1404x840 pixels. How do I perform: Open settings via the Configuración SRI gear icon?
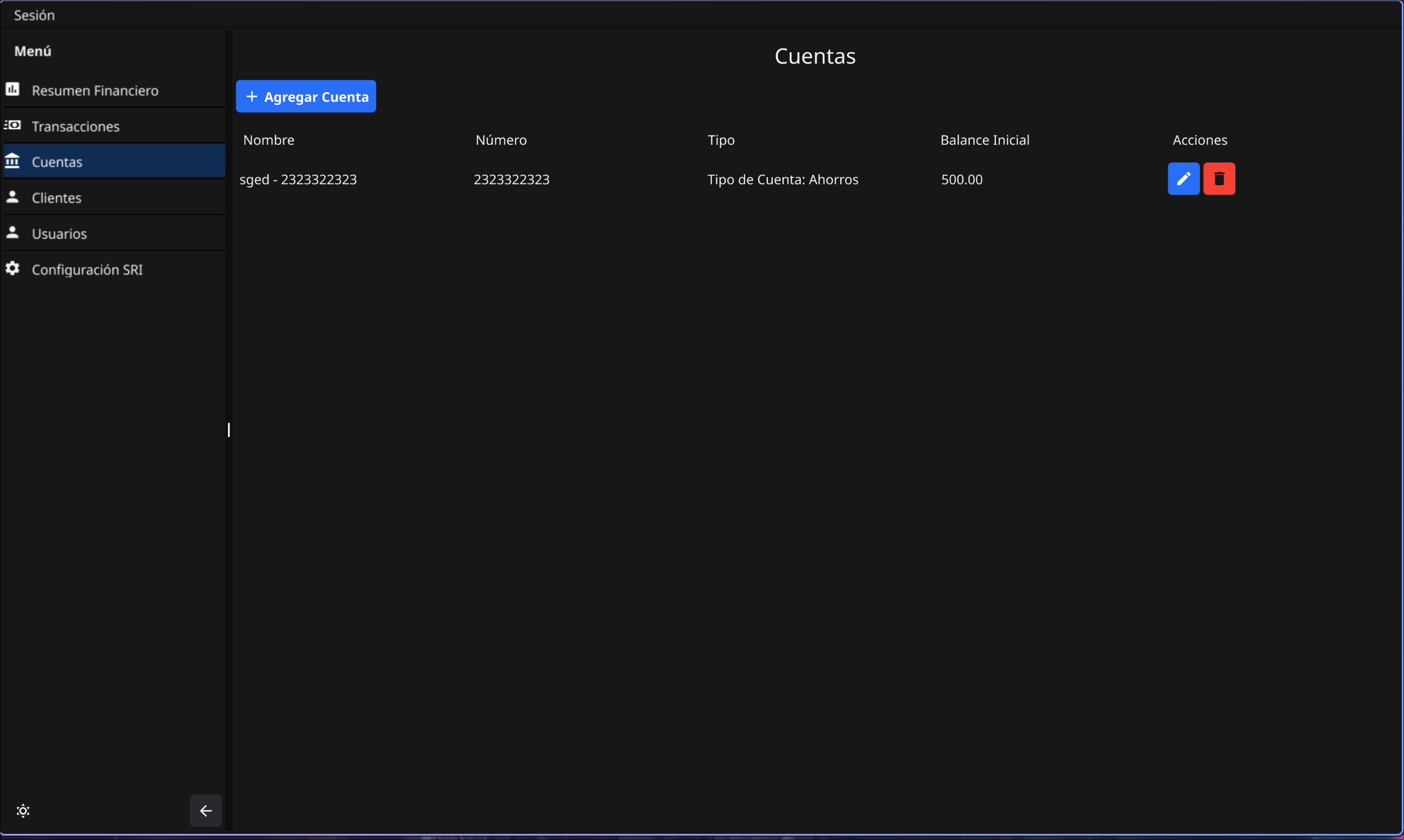[x=12, y=269]
